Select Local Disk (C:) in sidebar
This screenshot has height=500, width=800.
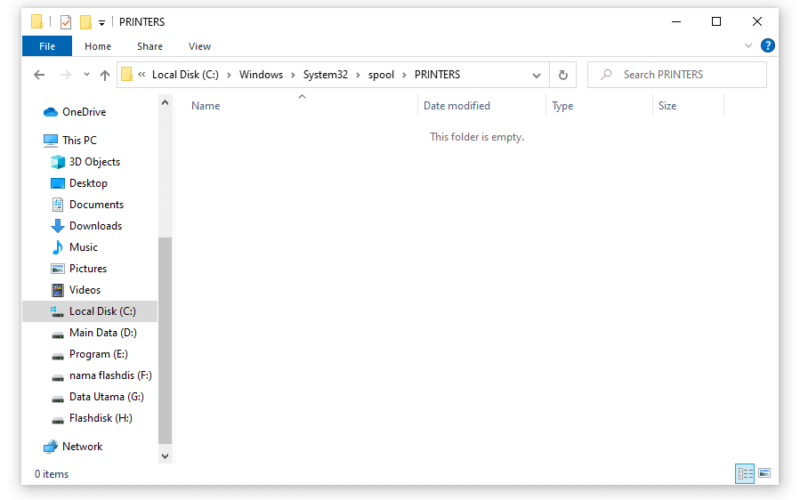coord(90,311)
